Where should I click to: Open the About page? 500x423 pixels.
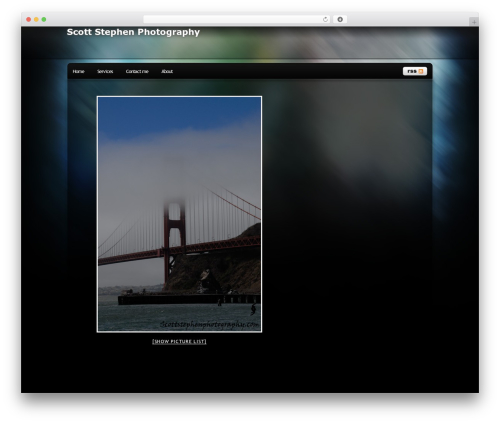coord(167,71)
